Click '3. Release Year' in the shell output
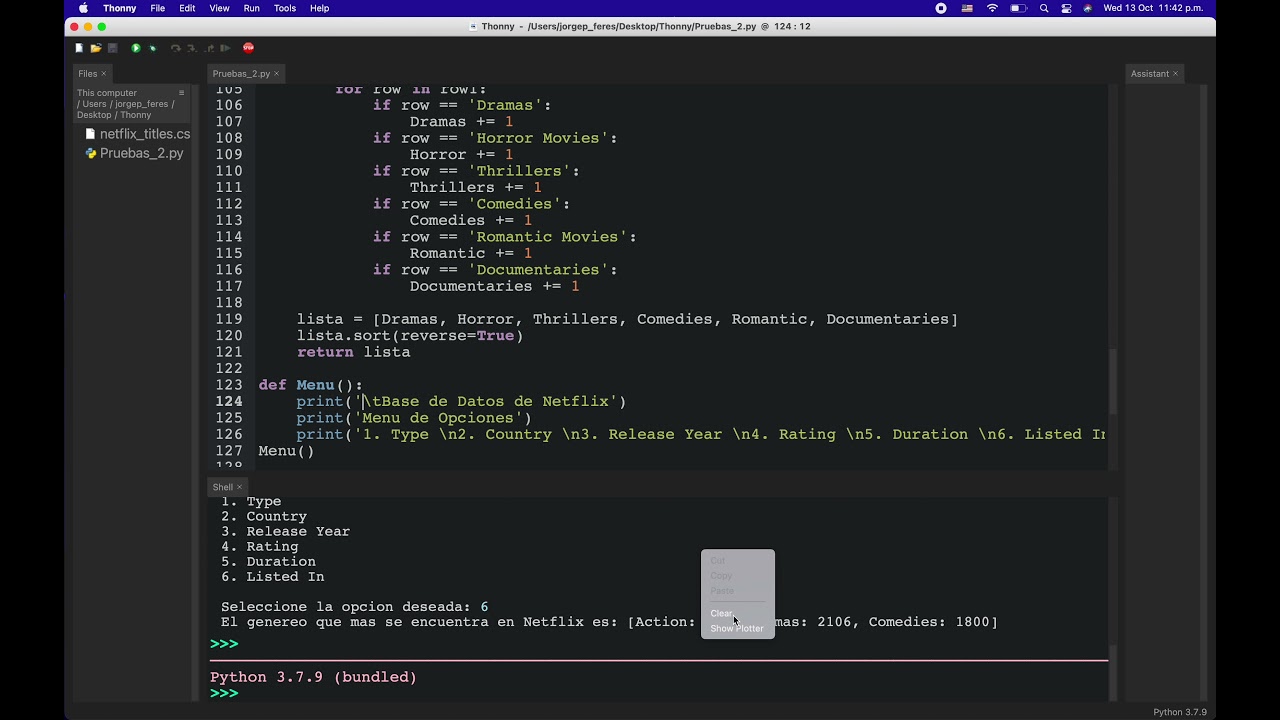 pyautogui.click(x=286, y=532)
